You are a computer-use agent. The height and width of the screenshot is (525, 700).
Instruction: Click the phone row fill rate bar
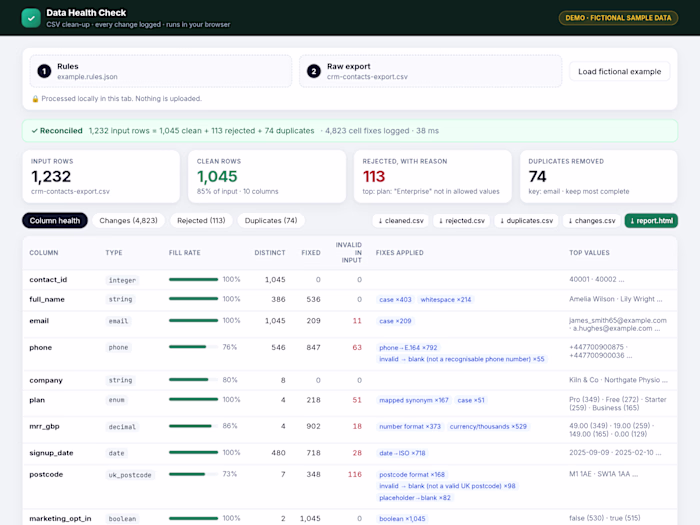coord(193,347)
